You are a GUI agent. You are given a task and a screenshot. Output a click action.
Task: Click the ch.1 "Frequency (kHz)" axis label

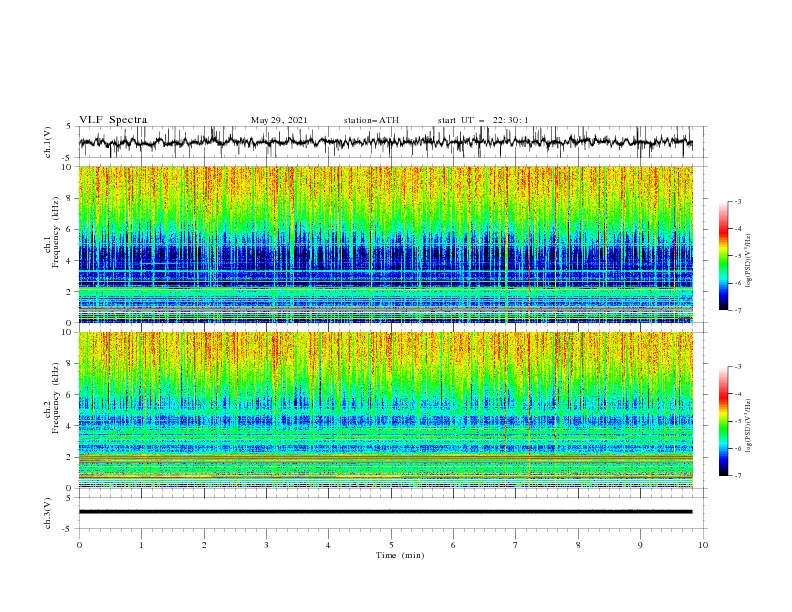click(x=55, y=232)
